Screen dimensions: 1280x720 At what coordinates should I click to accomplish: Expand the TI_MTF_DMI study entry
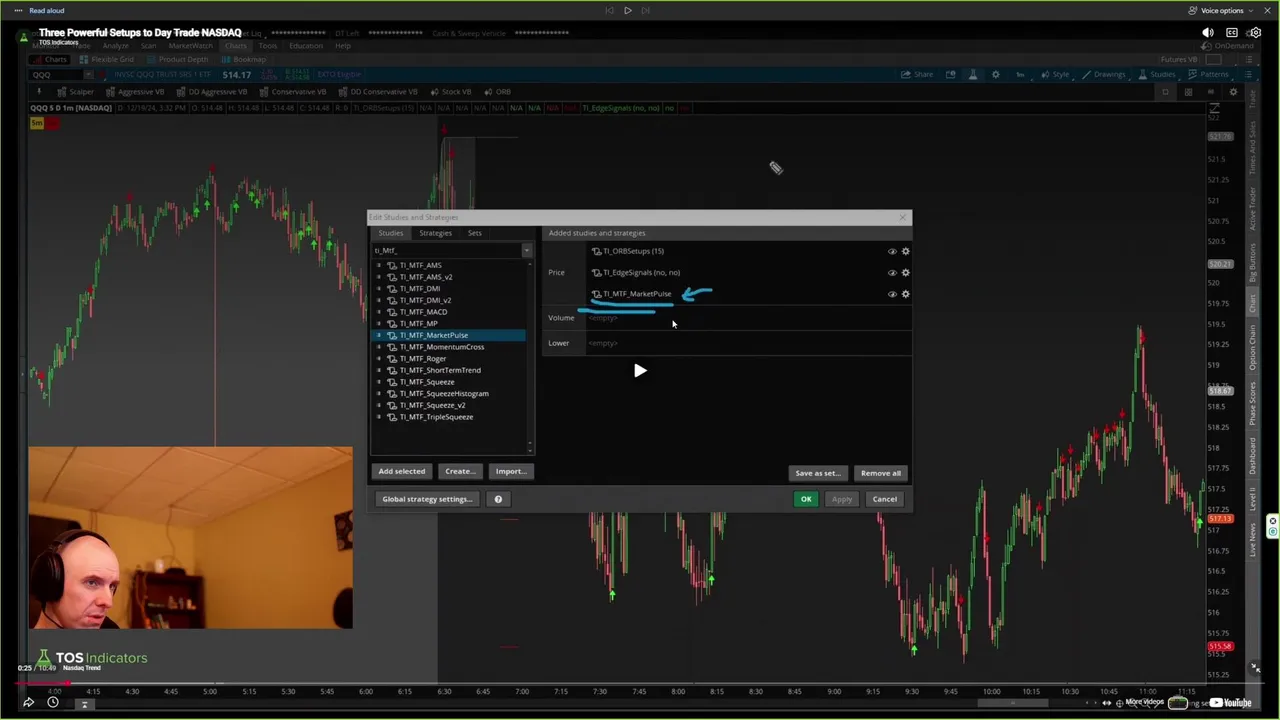[379, 288]
